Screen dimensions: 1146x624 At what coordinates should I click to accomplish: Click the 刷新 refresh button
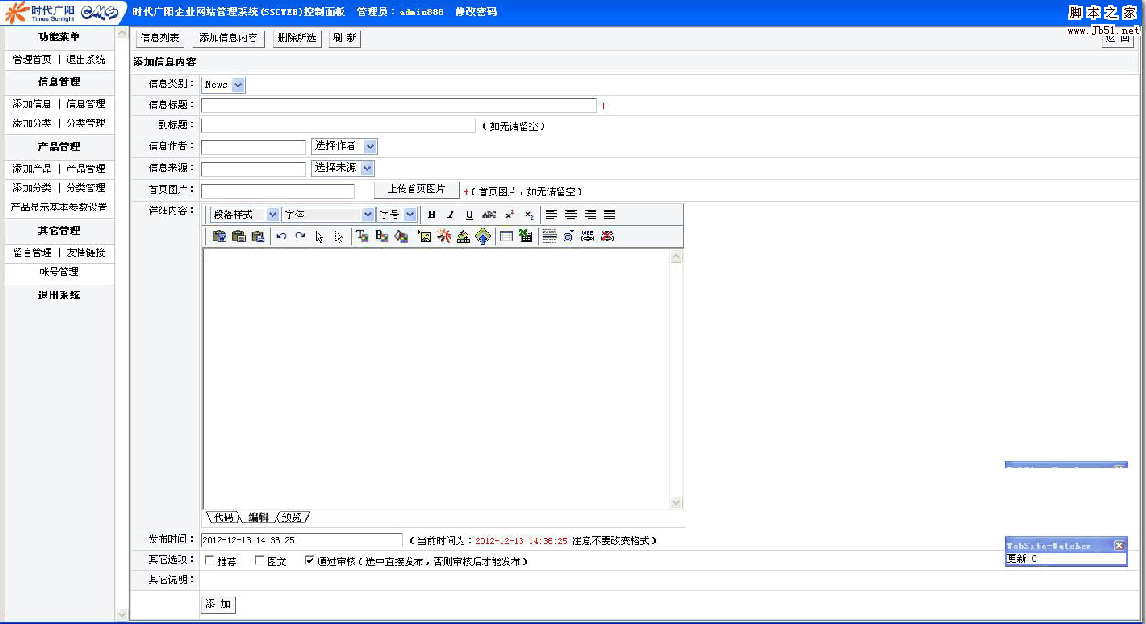[x=344, y=38]
